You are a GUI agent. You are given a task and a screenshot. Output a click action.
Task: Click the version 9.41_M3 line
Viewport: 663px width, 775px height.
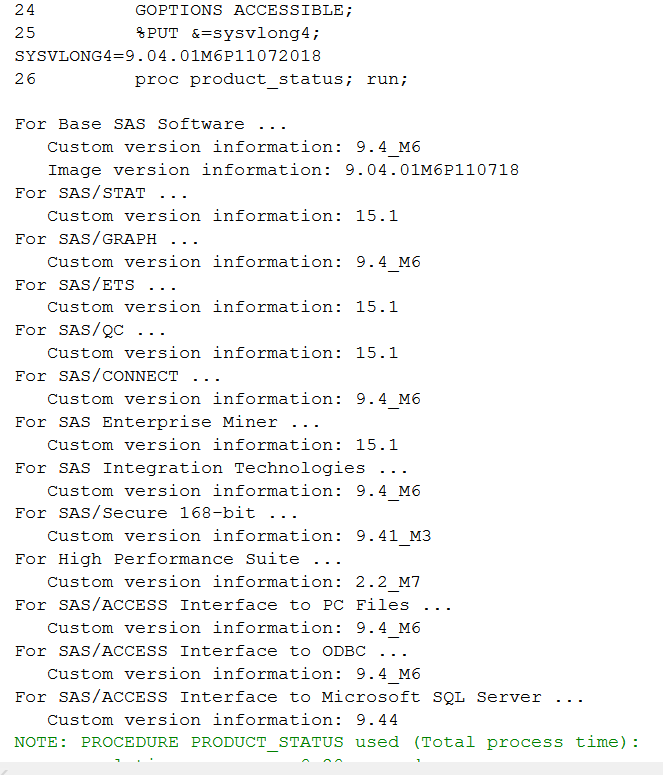(239, 536)
